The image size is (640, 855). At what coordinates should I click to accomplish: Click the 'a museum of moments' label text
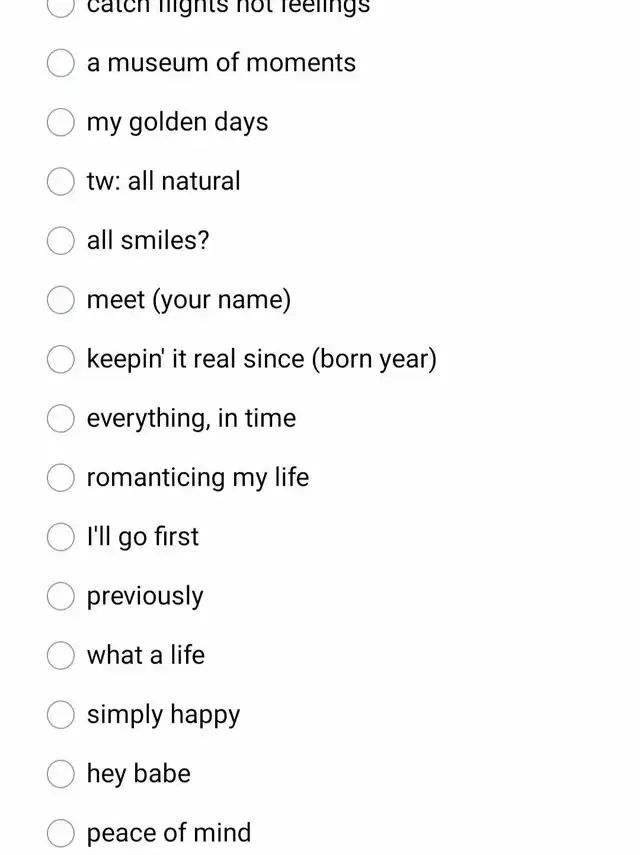[x=221, y=63]
